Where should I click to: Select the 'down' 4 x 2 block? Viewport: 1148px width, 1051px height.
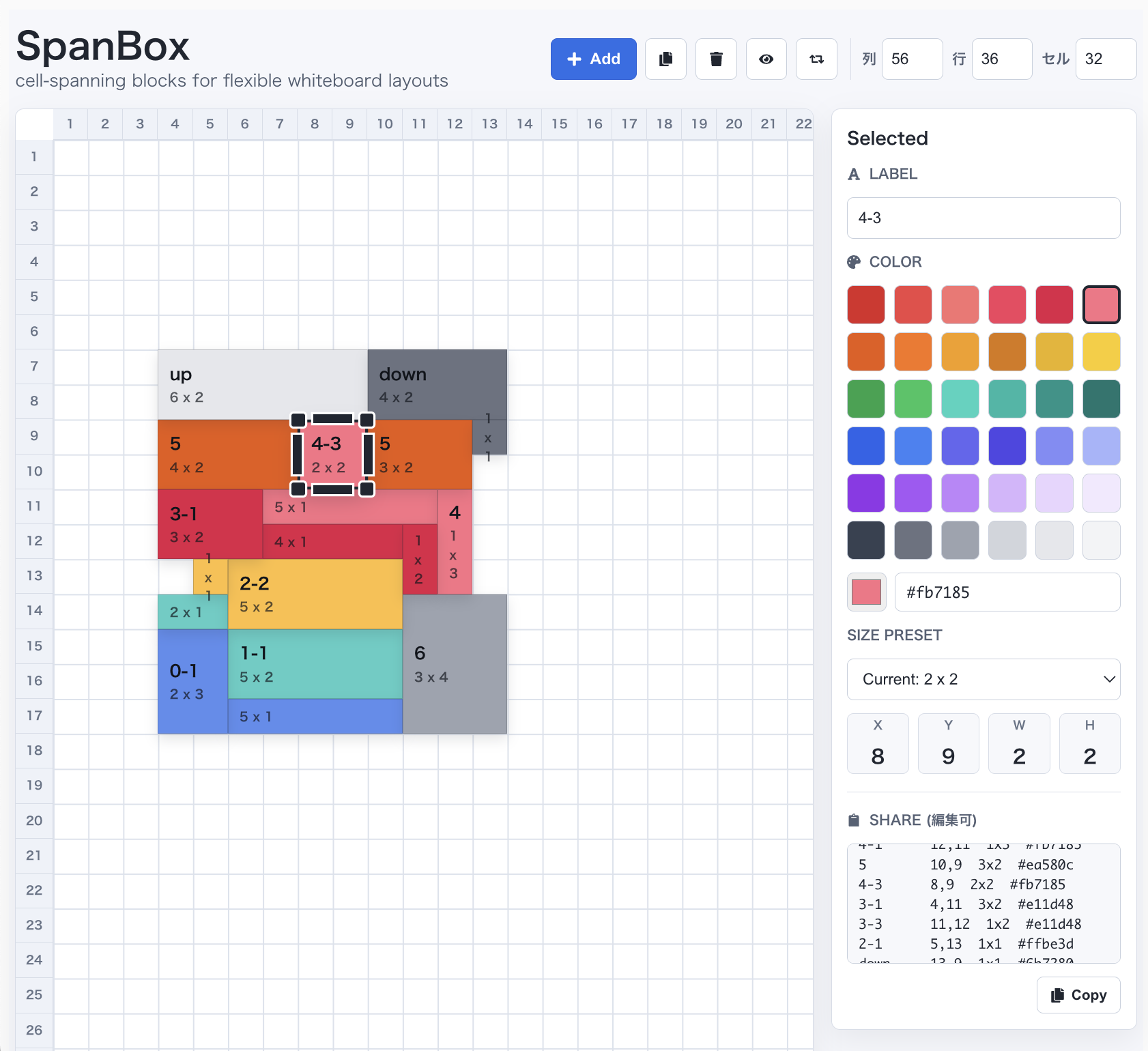437,385
